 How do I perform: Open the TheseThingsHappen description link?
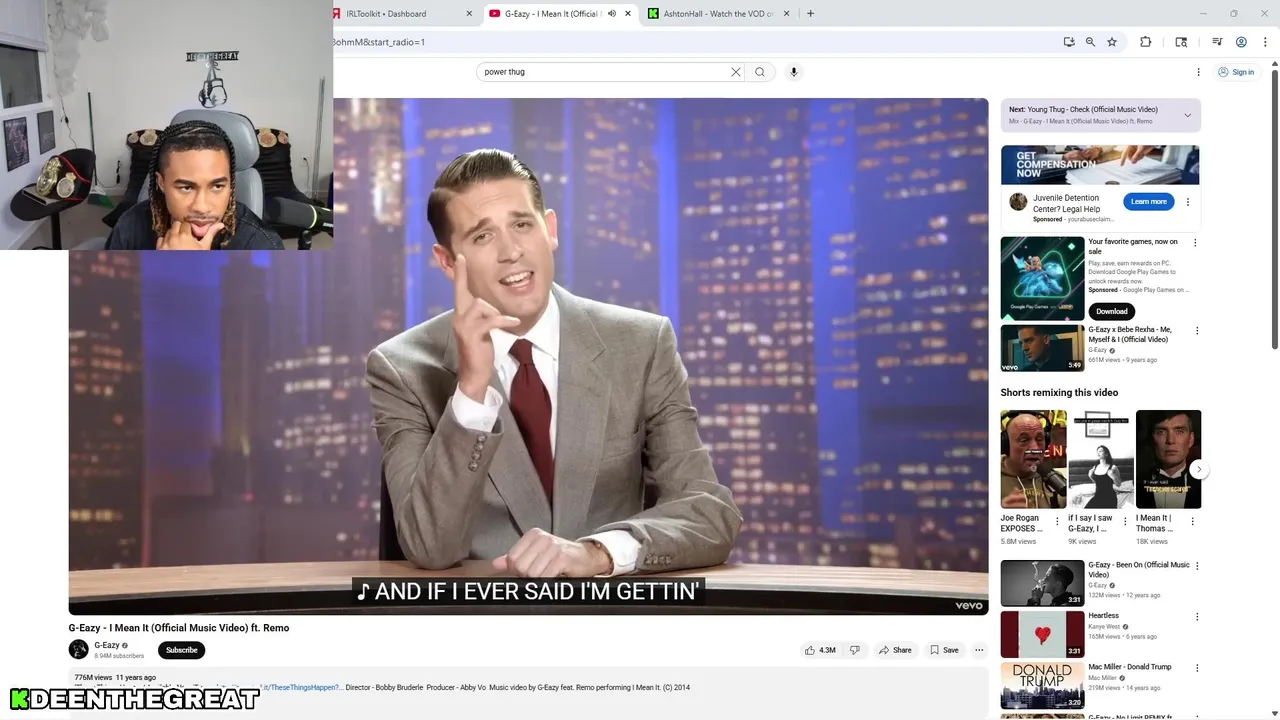click(300, 688)
